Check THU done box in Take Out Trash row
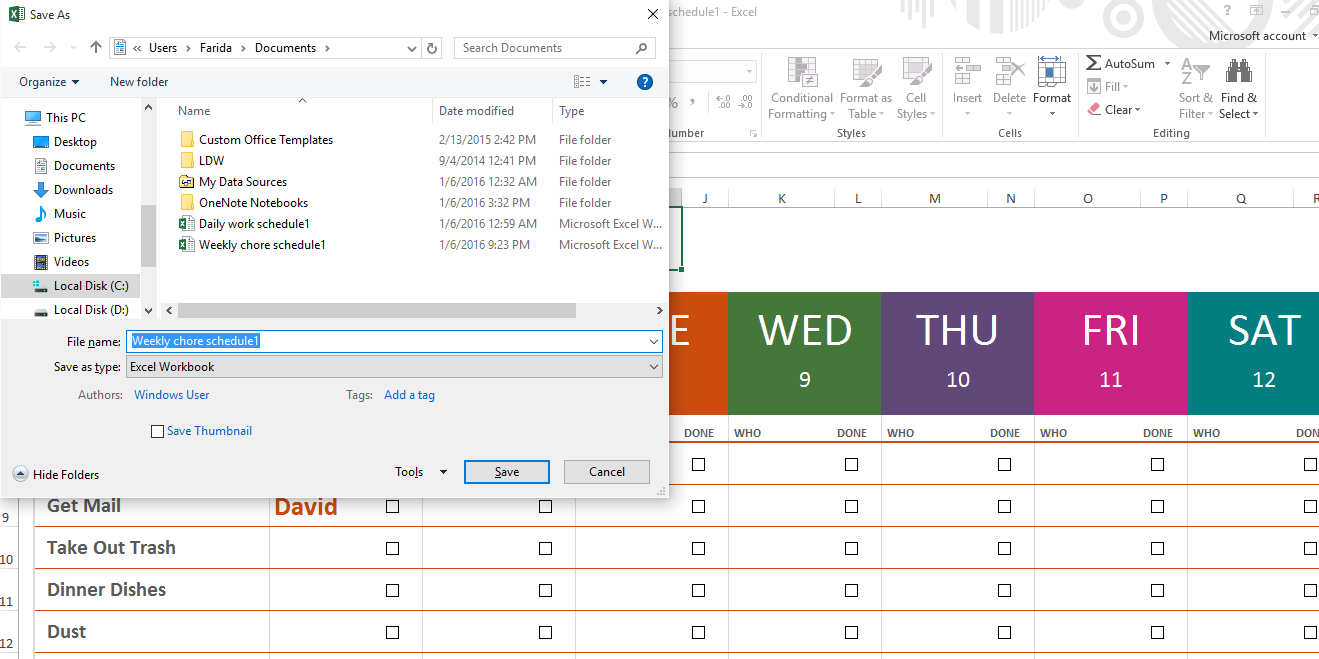 tap(1004, 549)
